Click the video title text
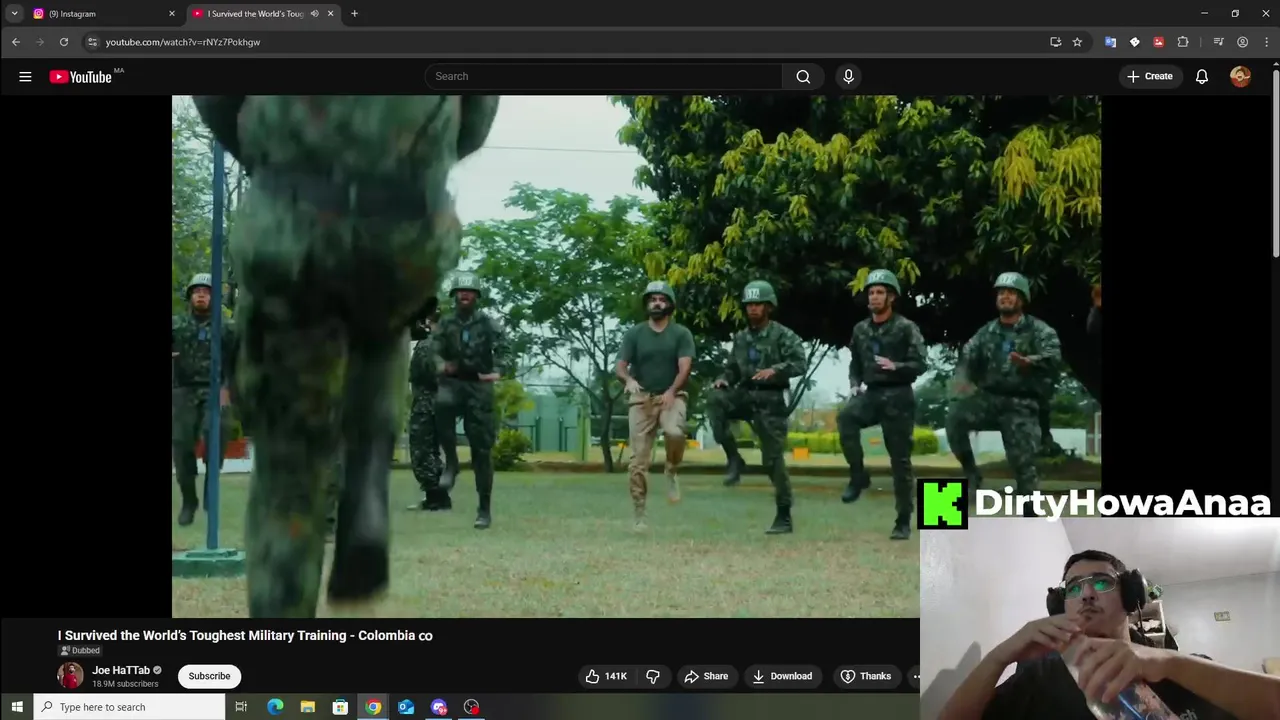Viewport: 1280px width, 720px height. click(245, 635)
